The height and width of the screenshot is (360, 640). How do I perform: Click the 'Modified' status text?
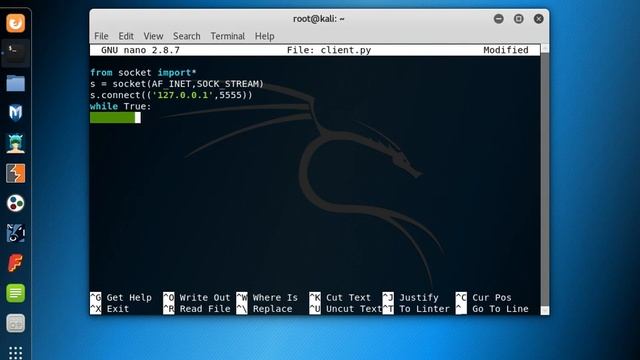pyautogui.click(x=506, y=50)
